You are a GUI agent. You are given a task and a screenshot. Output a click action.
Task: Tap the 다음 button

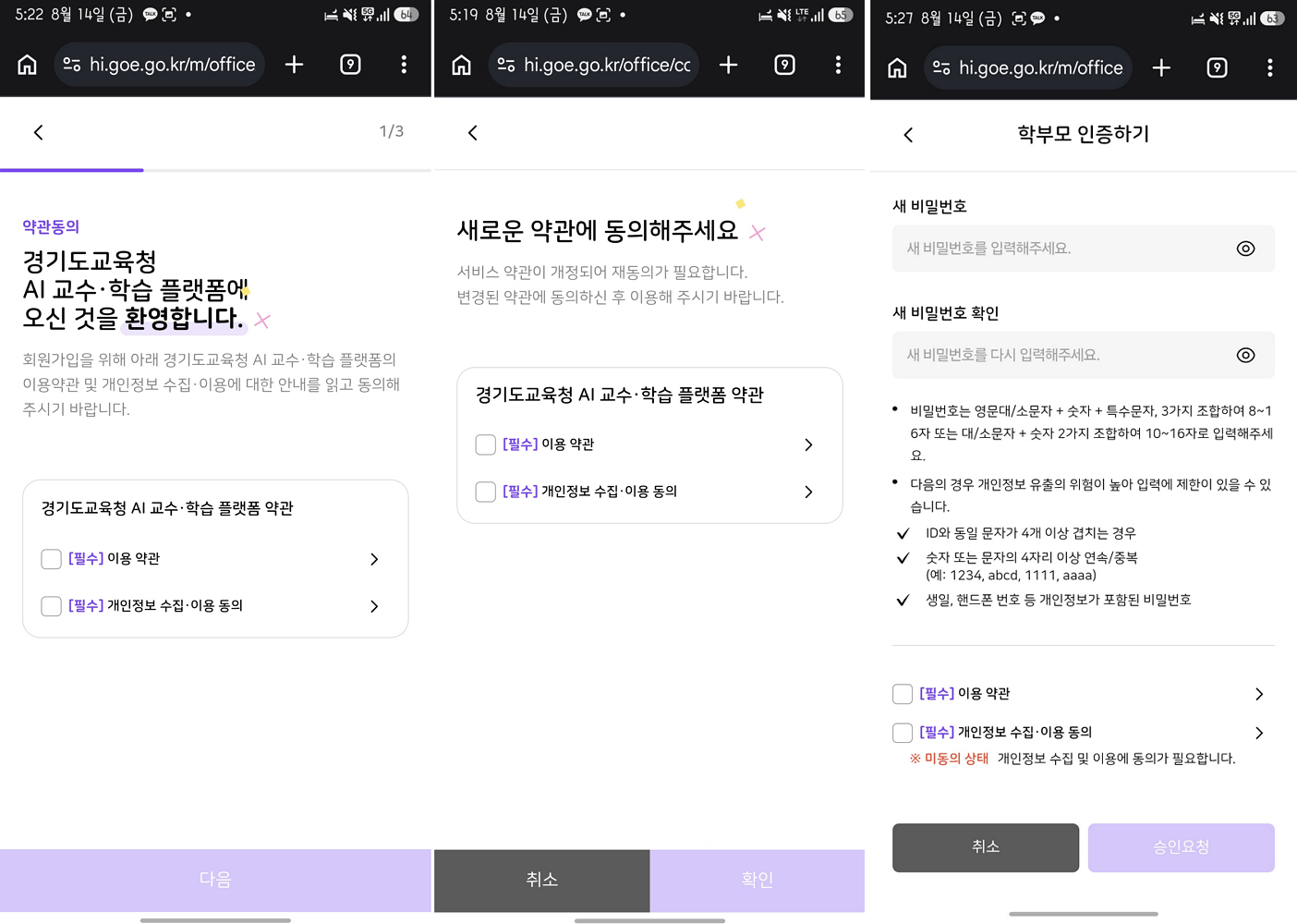tap(215, 880)
